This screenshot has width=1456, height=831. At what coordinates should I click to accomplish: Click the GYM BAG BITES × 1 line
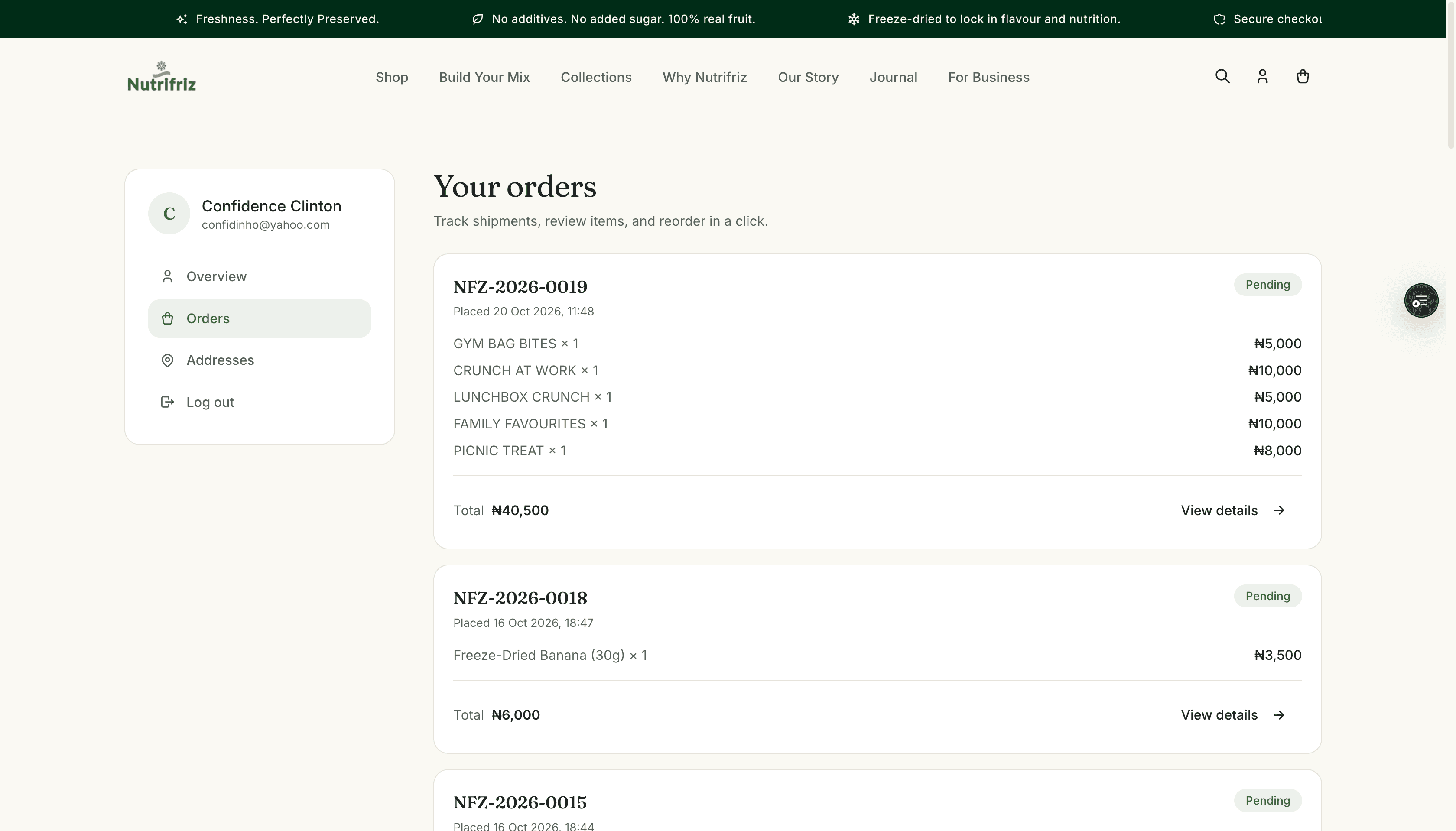coord(877,344)
